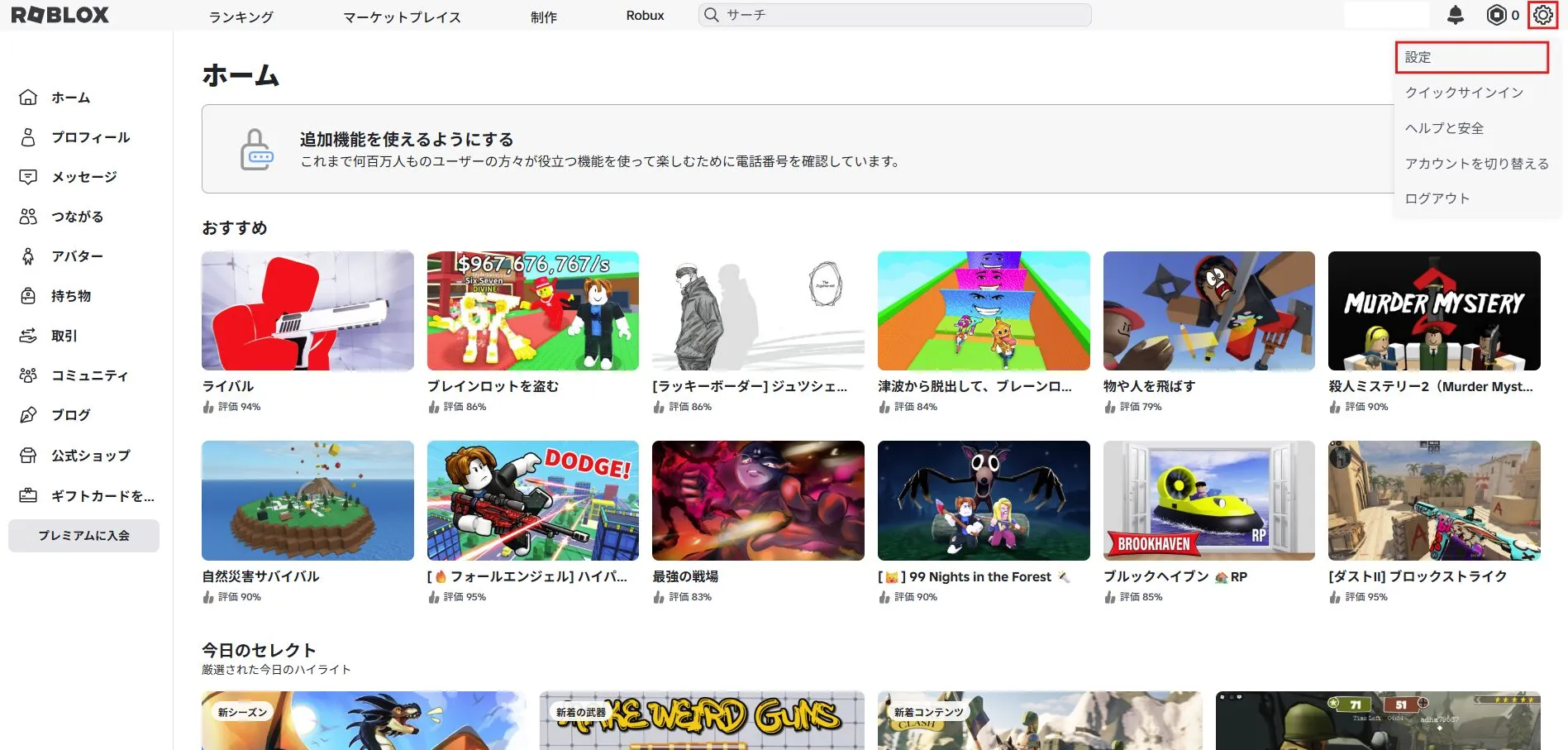Click the ギフトカード icon in sidebar
Image resolution: width=1568 pixels, height=750 pixels.
click(x=28, y=496)
